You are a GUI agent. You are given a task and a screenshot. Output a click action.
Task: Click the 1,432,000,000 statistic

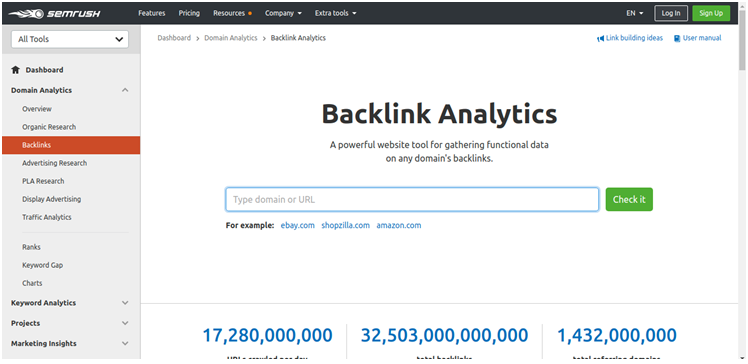pyautogui.click(x=617, y=335)
